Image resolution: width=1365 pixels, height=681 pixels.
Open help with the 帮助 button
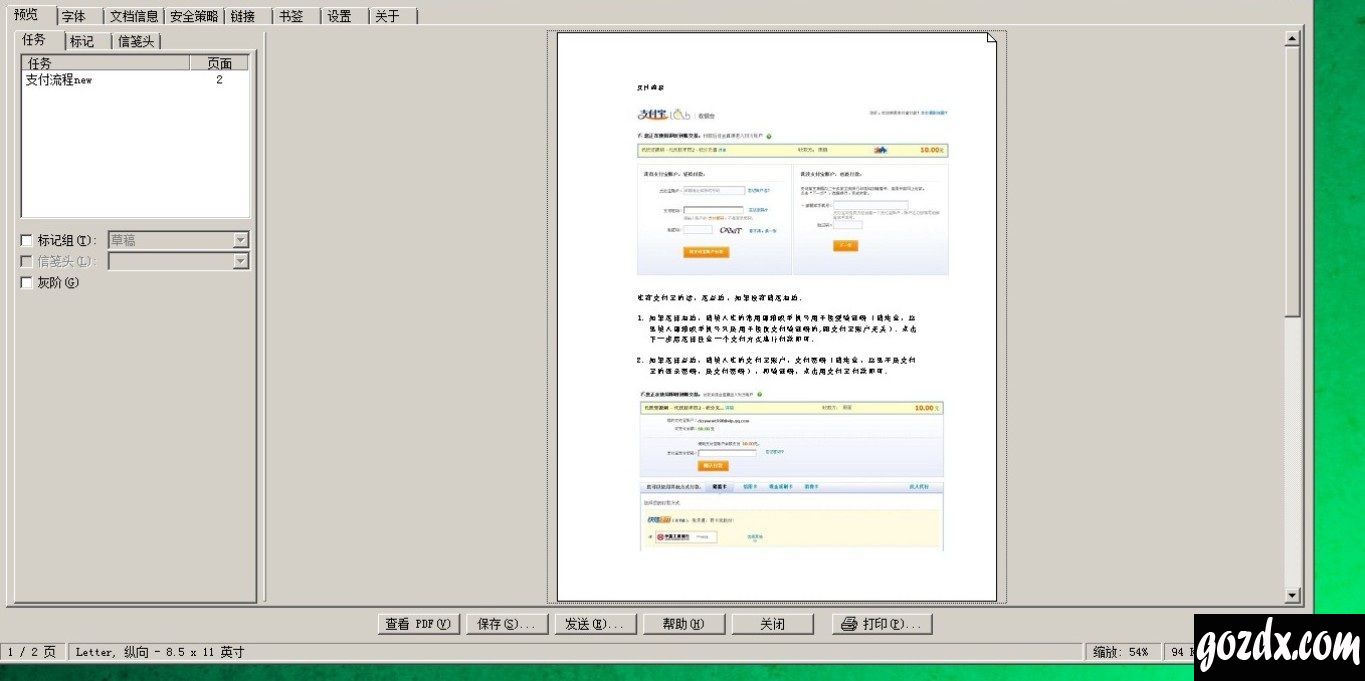[x=683, y=624]
